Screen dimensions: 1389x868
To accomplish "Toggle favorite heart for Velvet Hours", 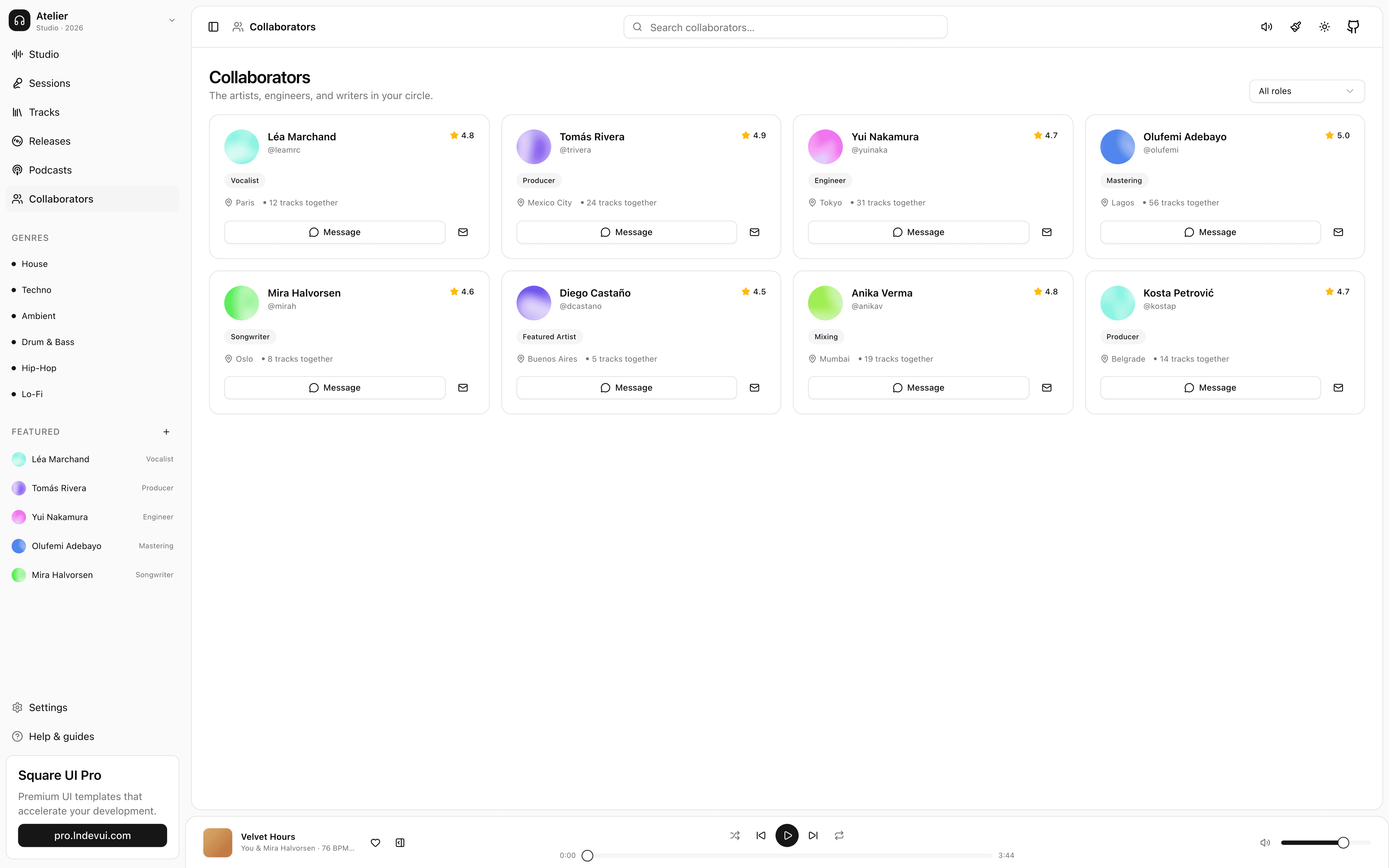I will 375,843.
